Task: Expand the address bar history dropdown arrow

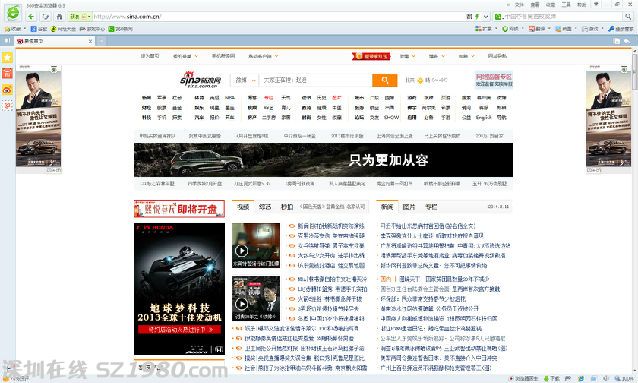Action: pyautogui.click(x=486, y=17)
